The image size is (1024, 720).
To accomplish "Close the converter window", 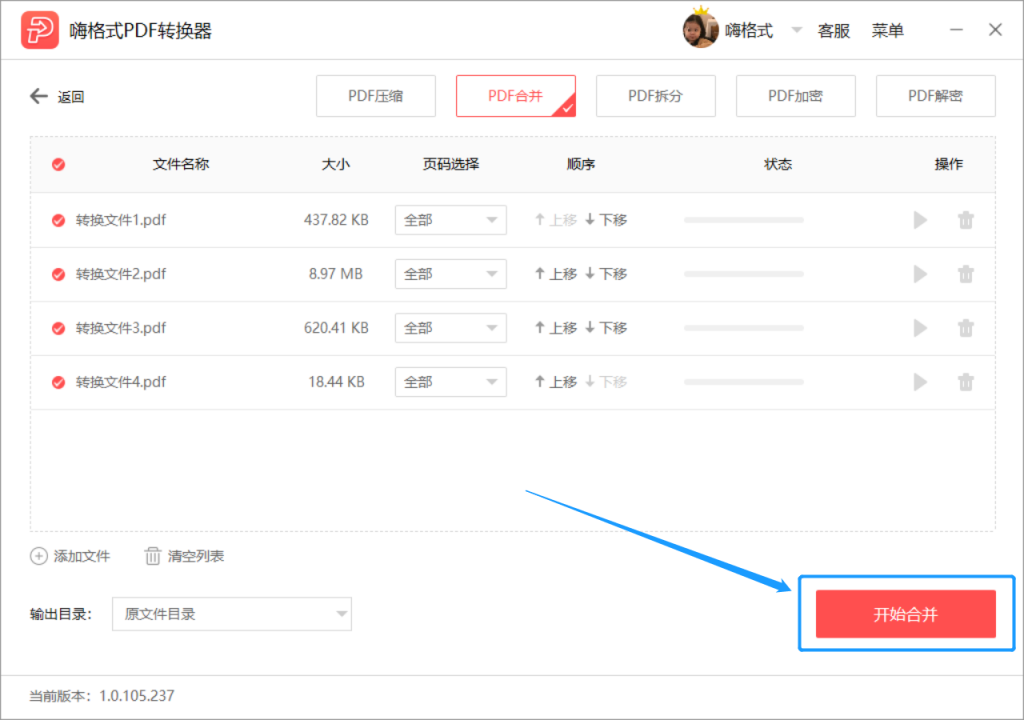I will [995, 30].
